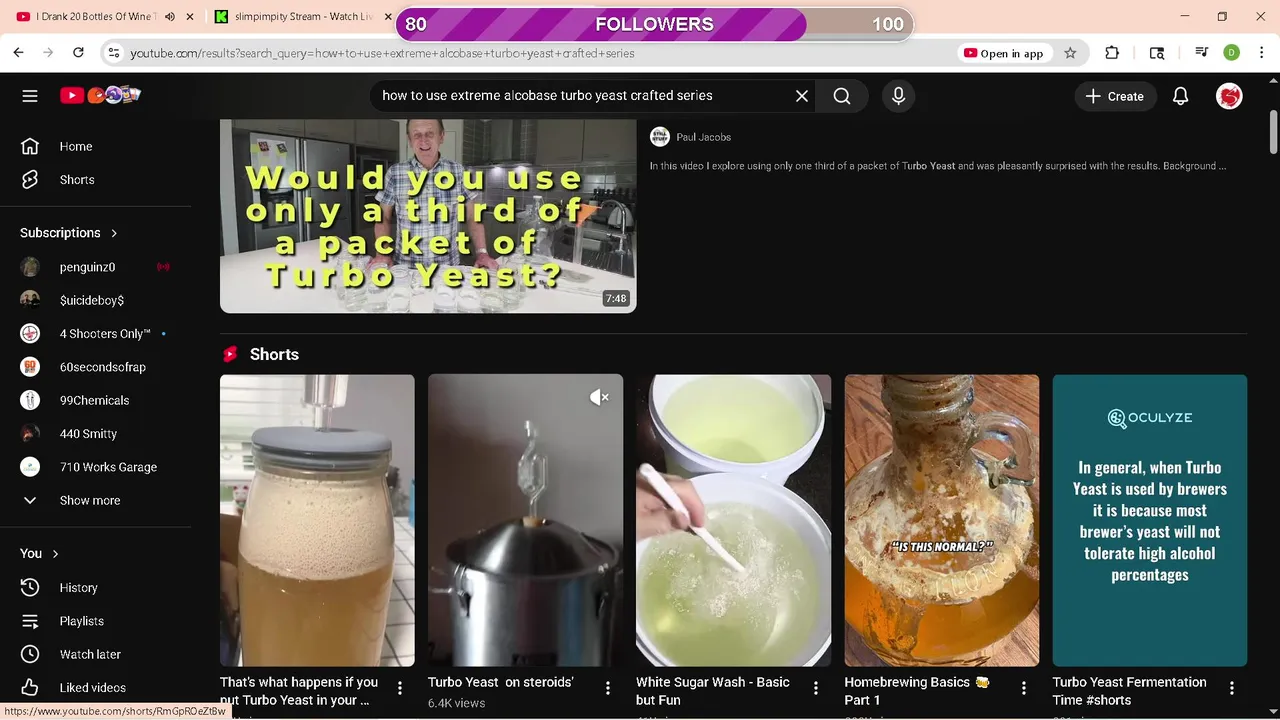Reload the page in the browser
The image size is (1280, 720).
(x=78, y=53)
